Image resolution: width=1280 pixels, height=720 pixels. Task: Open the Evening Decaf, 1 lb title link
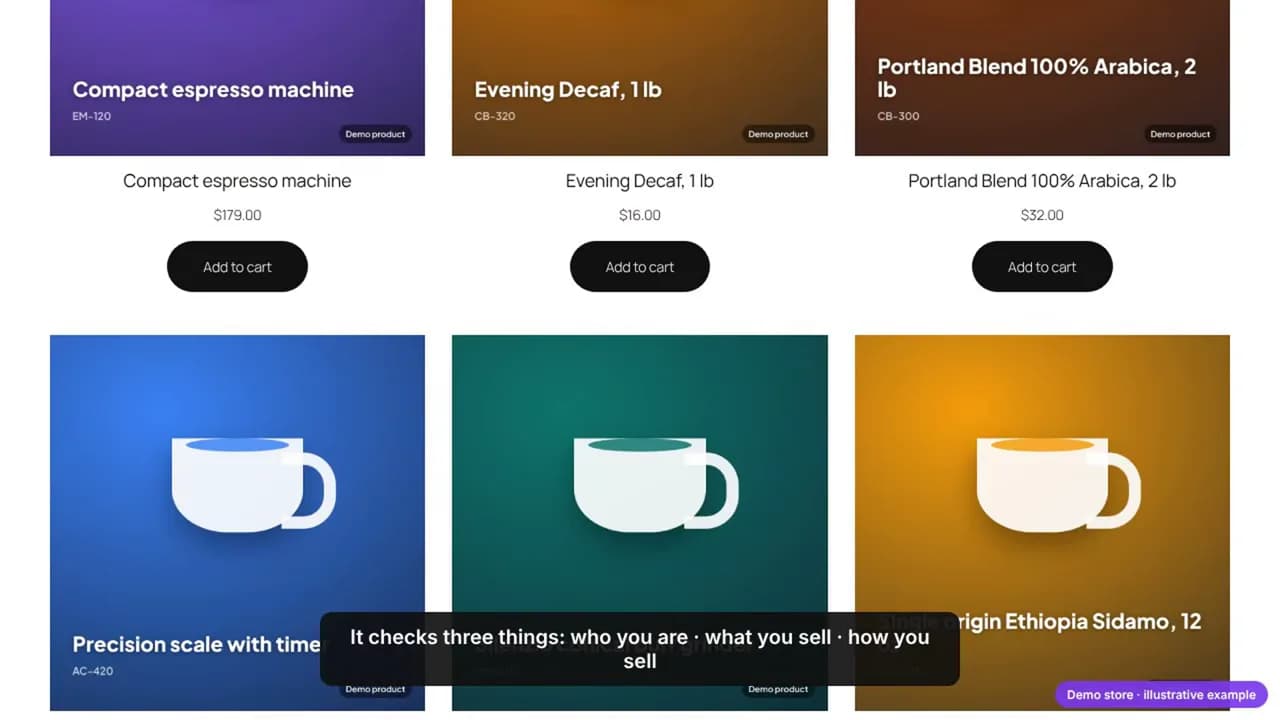click(640, 181)
